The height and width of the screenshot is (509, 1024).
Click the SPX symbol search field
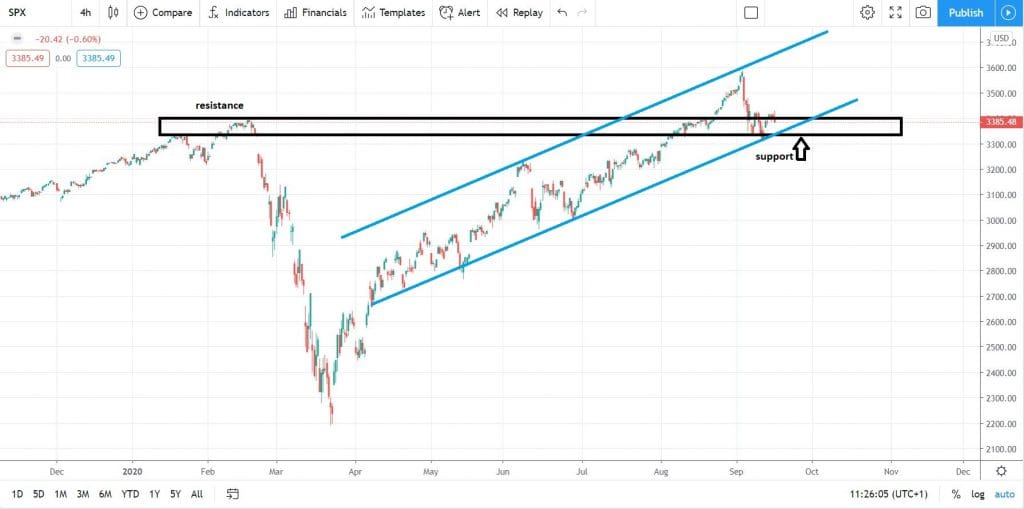click(30, 13)
